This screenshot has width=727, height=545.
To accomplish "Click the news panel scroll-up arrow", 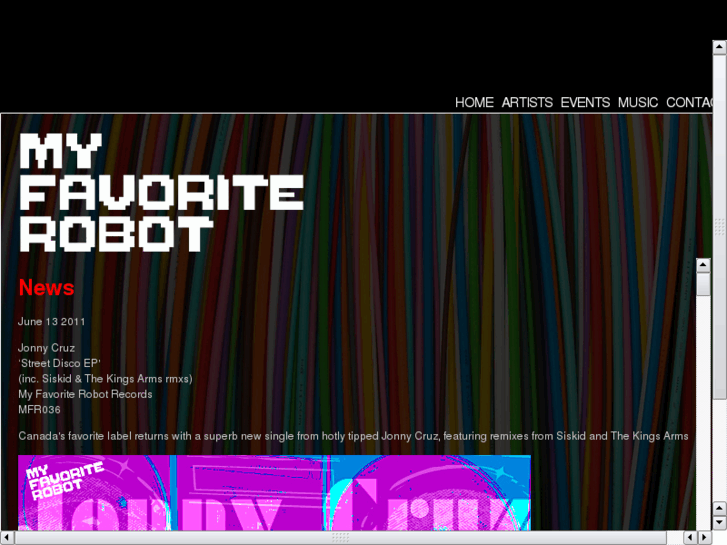I will [703, 265].
